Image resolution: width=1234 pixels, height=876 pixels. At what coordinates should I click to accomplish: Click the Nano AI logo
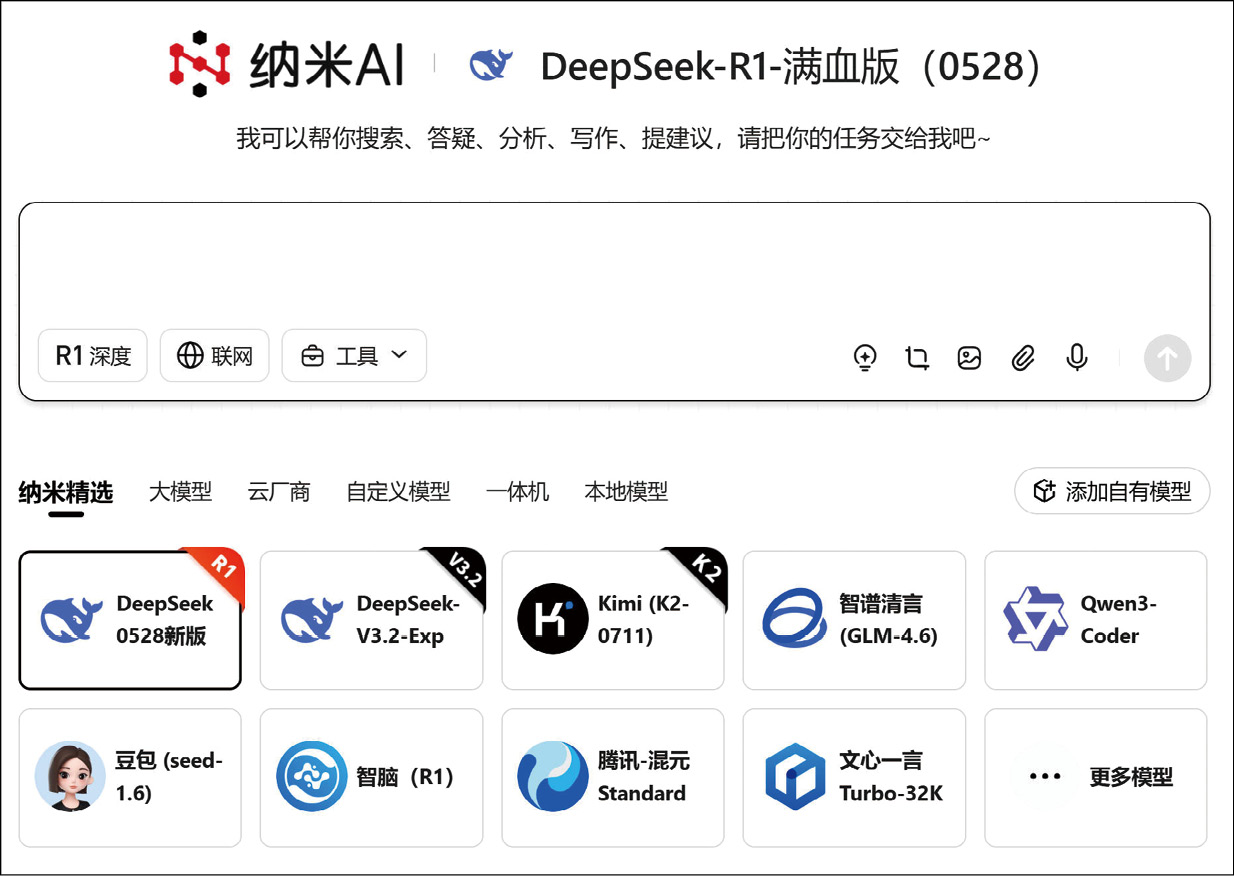287,66
